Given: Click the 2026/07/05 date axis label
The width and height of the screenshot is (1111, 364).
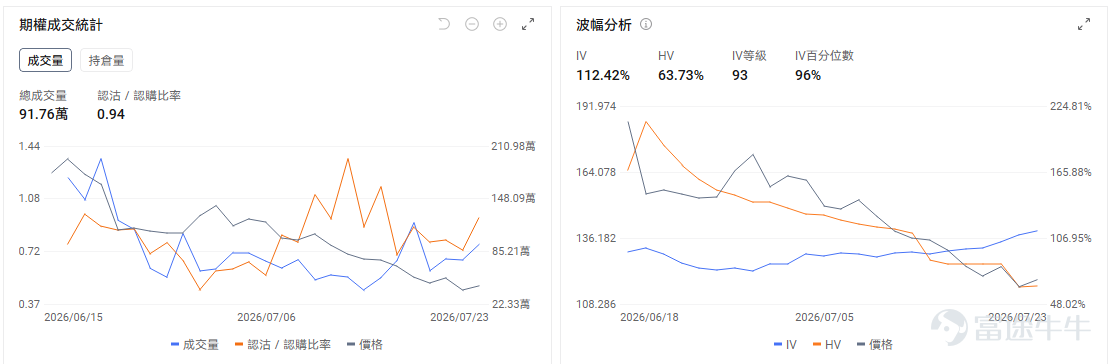Looking at the screenshot, I should point(825,317).
